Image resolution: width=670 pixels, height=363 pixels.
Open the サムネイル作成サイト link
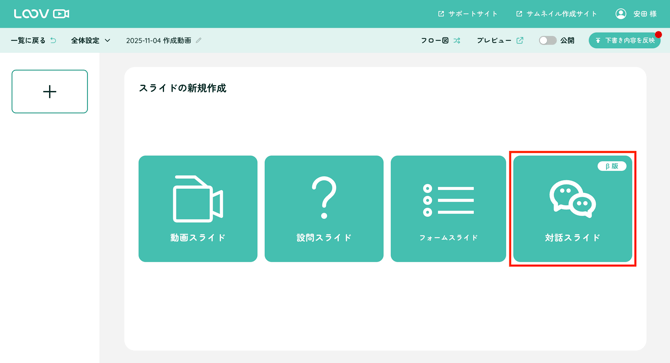[x=556, y=14]
